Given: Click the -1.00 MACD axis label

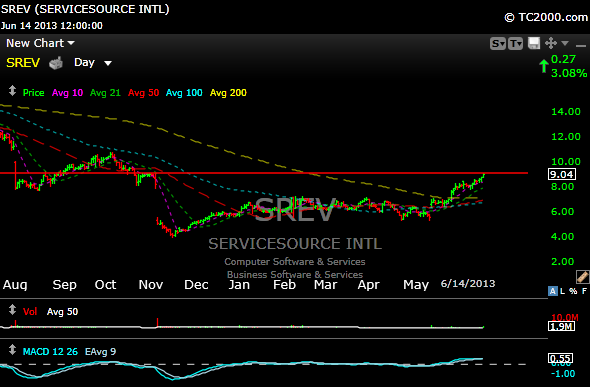Looking at the screenshot, I should [563, 374].
